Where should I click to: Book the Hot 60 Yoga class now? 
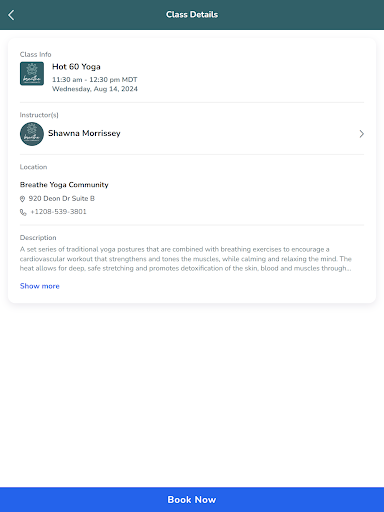(x=192, y=499)
